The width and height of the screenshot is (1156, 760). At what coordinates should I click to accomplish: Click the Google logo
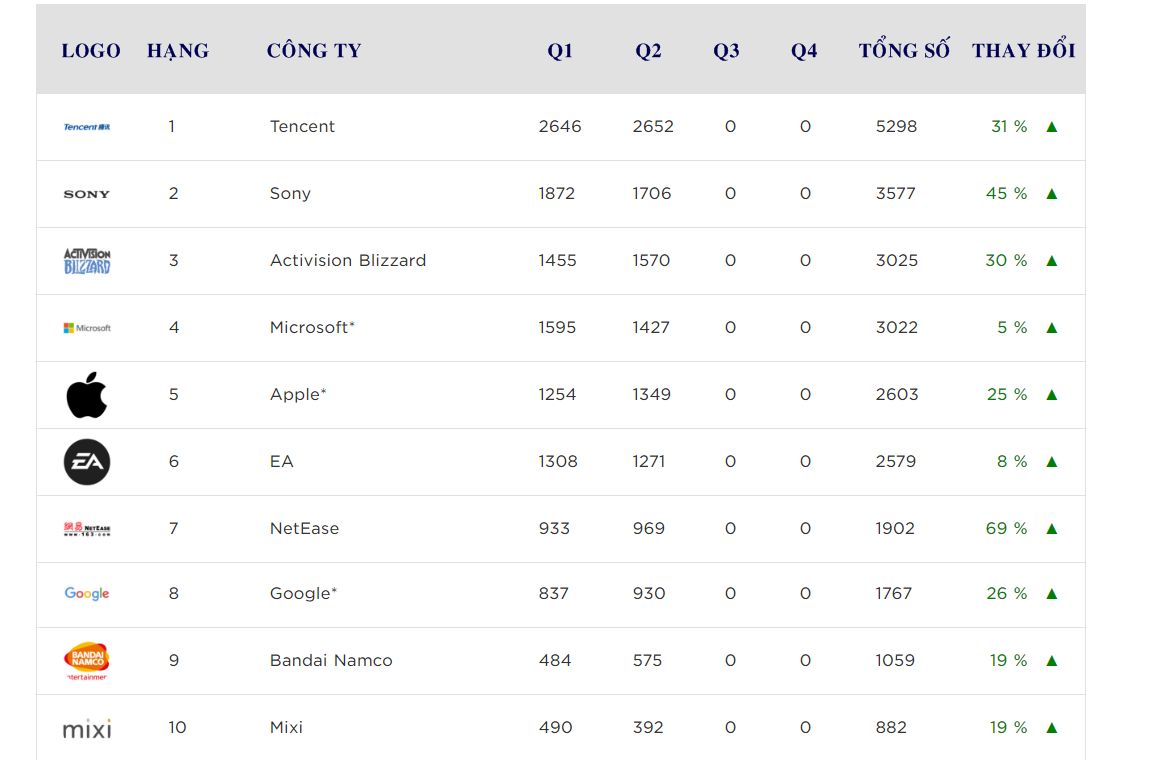point(87,594)
